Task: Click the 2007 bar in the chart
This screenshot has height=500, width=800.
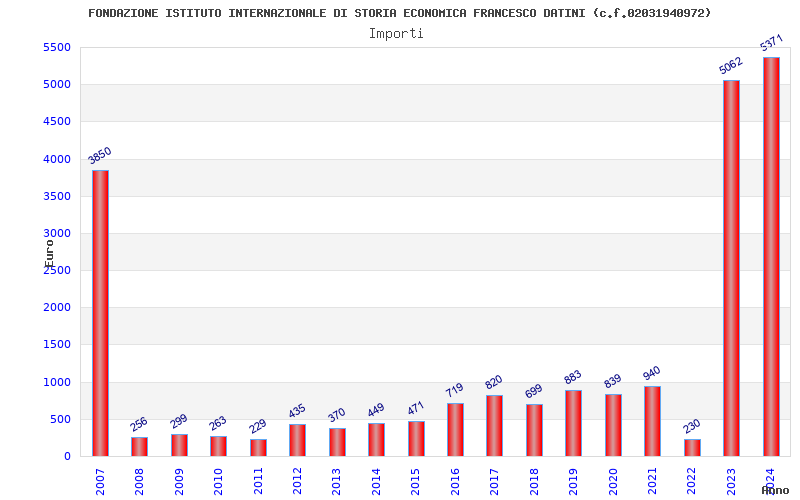Action: click(100, 313)
